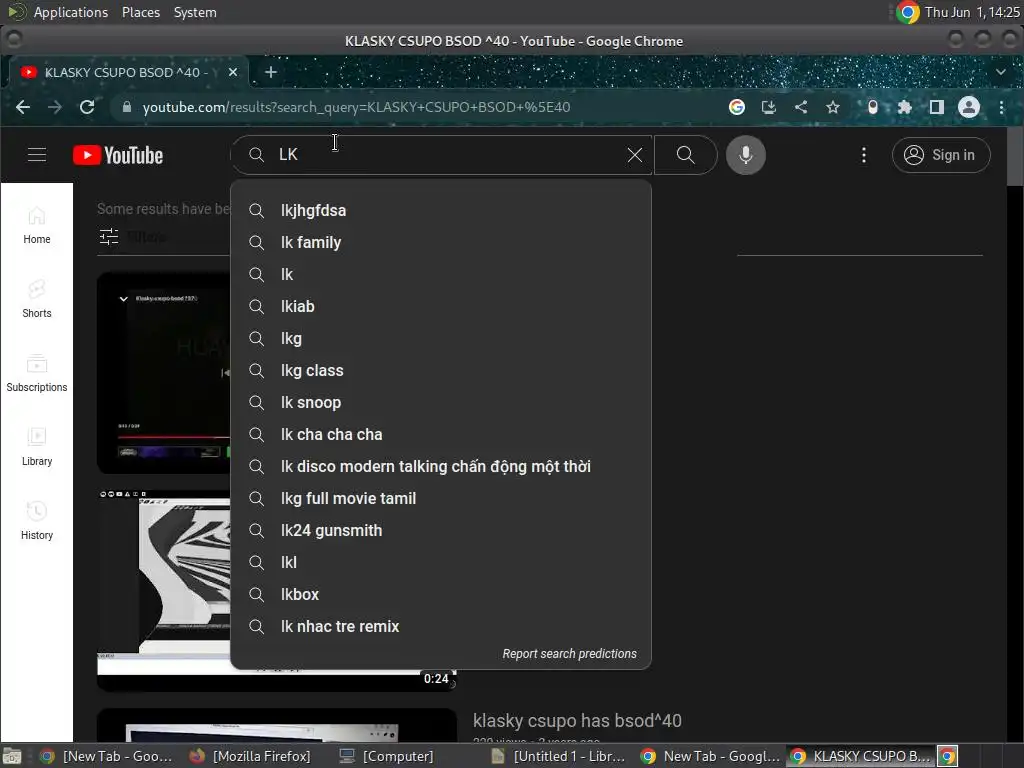Choose suggestion "lkjhgfdsa"

441,210
